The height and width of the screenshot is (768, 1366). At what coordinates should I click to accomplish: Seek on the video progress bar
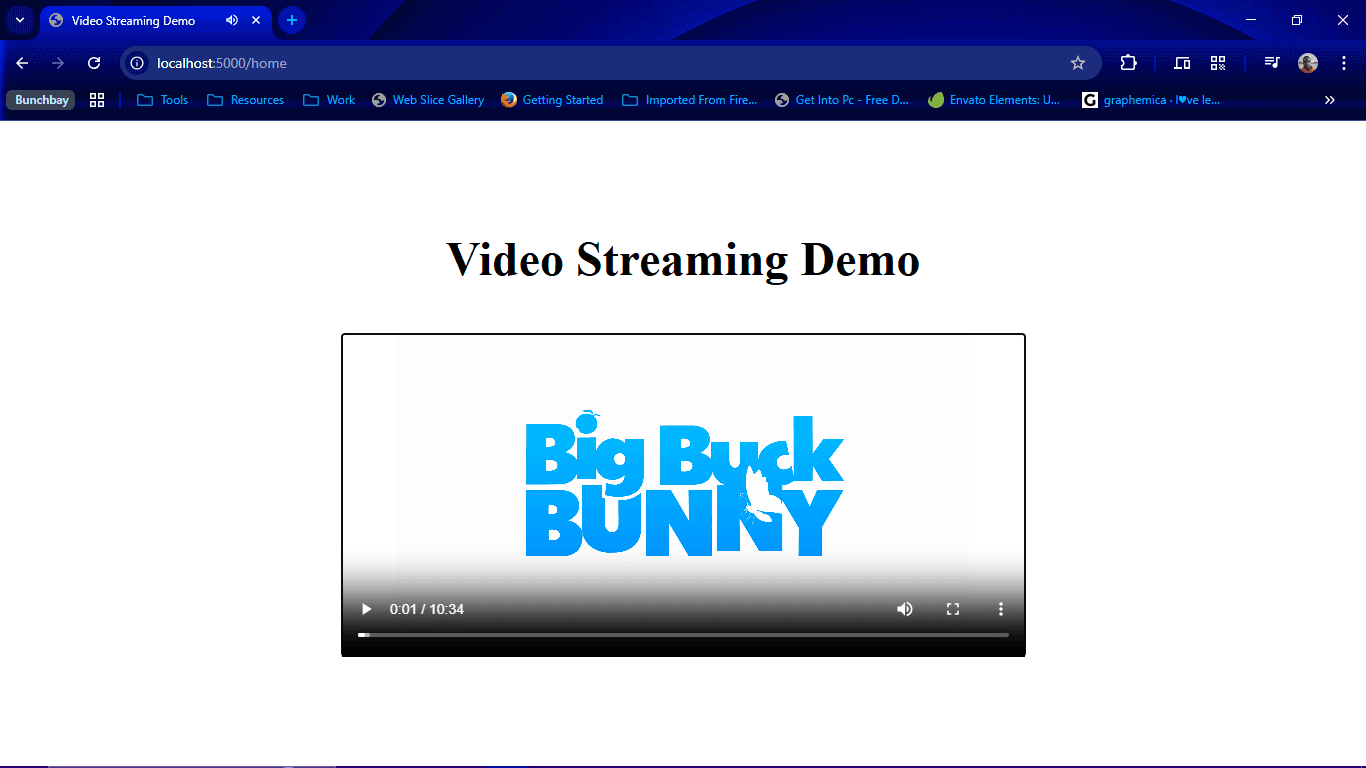(x=683, y=635)
